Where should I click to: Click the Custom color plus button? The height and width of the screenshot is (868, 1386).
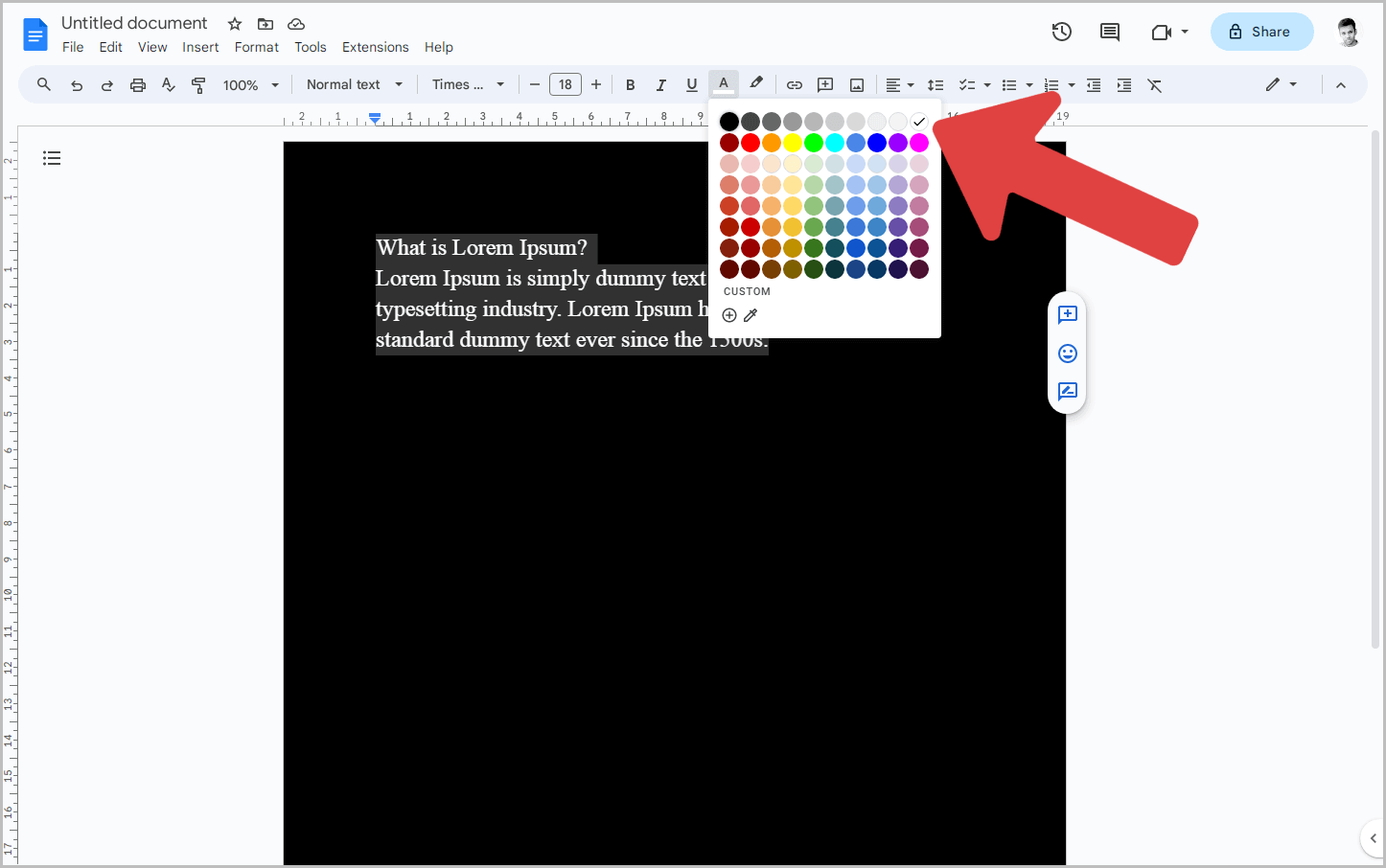coord(729,314)
